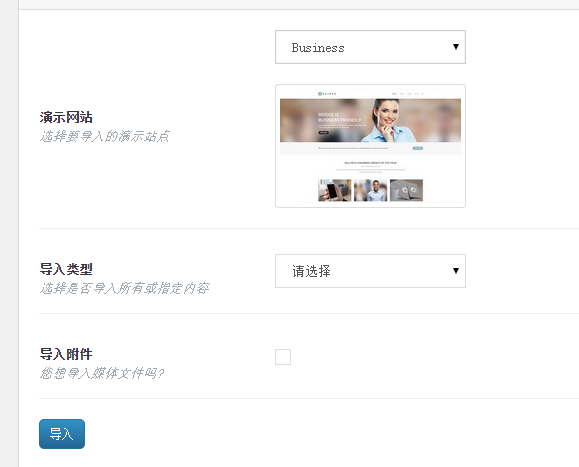Click the smartphone picture in the preview
This screenshot has width=579, height=467.
[x=335, y=190]
